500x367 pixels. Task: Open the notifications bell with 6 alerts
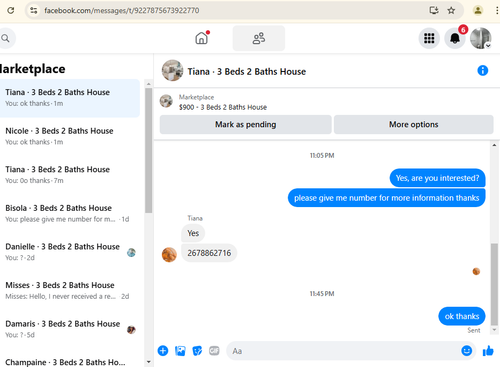[x=455, y=38]
